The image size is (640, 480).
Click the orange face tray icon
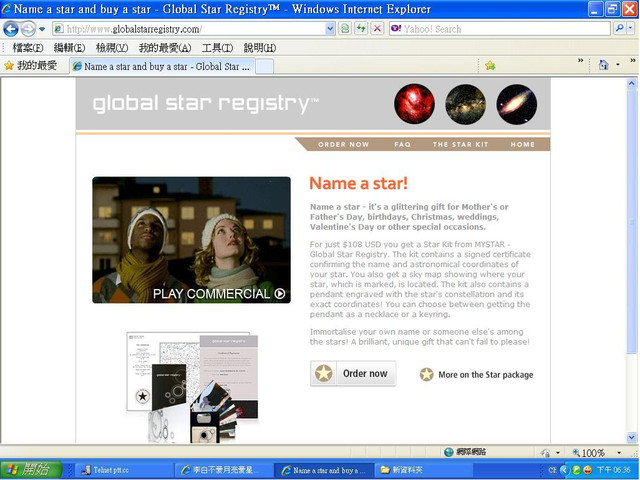[x=587, y=470]
